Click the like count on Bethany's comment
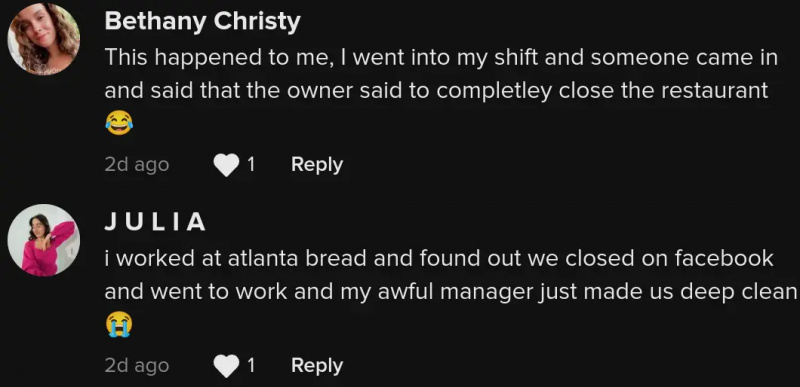Screen dimensions: 800x387 click(x=251, y=165)
